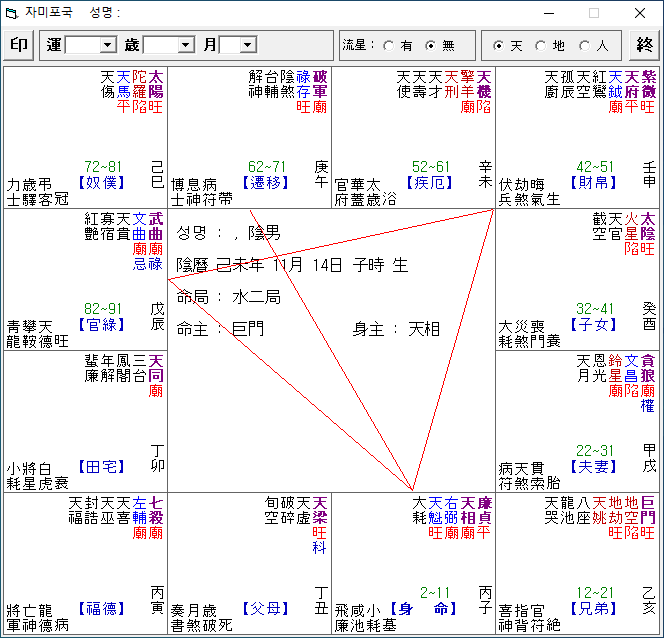This screenshot has height=638, width=664.
Task: Click the 42~51 age range
Action: coord(595,167)
